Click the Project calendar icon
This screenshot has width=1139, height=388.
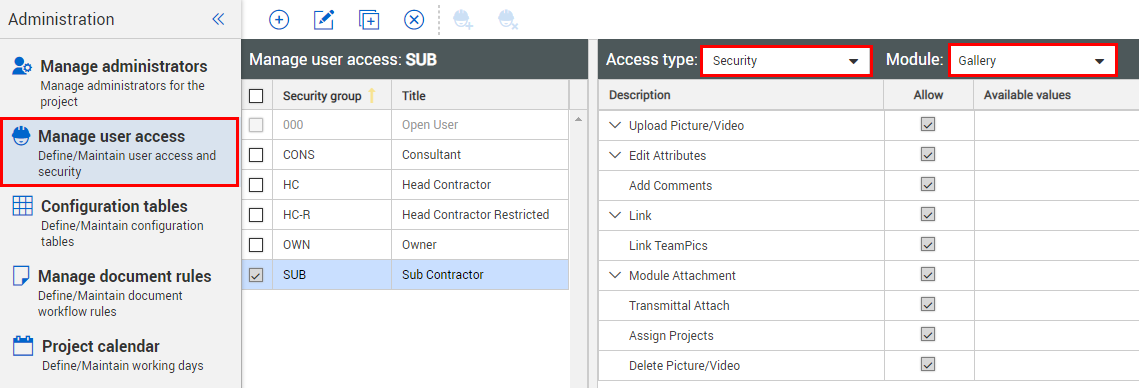click(x=23, y=346)
